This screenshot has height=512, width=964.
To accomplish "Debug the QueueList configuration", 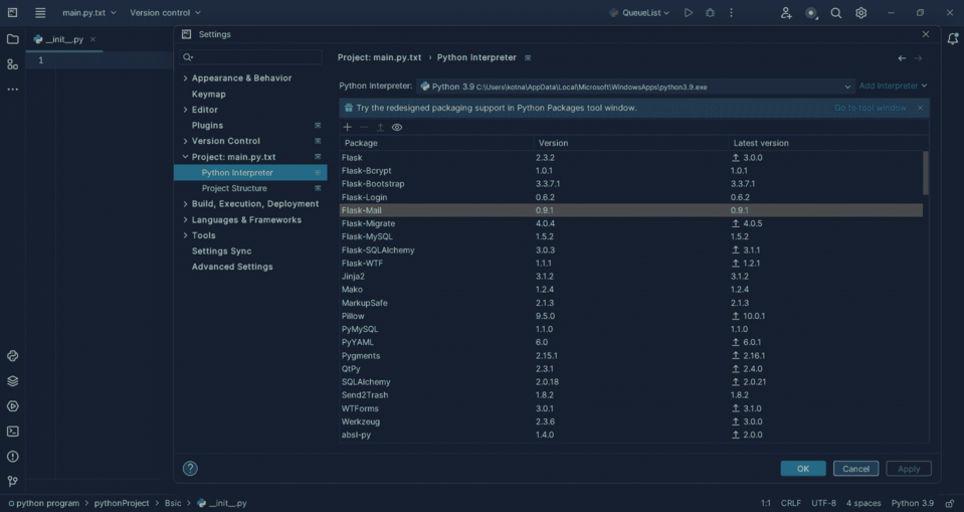I will [x=709, y=12].
